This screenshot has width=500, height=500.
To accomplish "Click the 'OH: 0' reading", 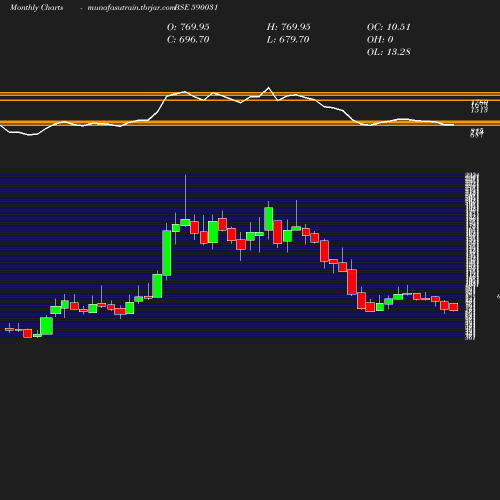I will click(380, 39).
